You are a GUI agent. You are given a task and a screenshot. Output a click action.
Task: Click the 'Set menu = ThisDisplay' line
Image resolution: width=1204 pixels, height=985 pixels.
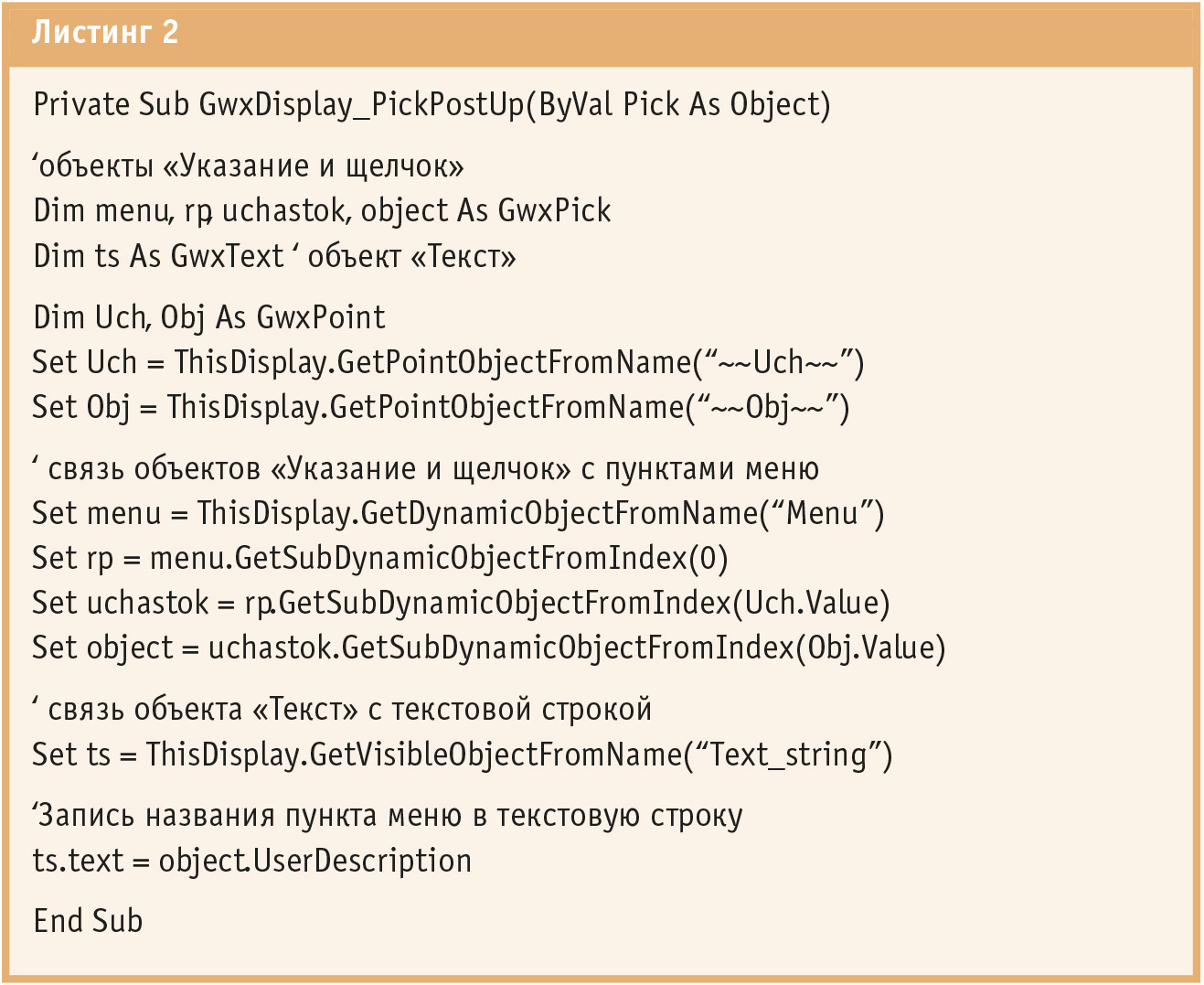pos(458,513)
